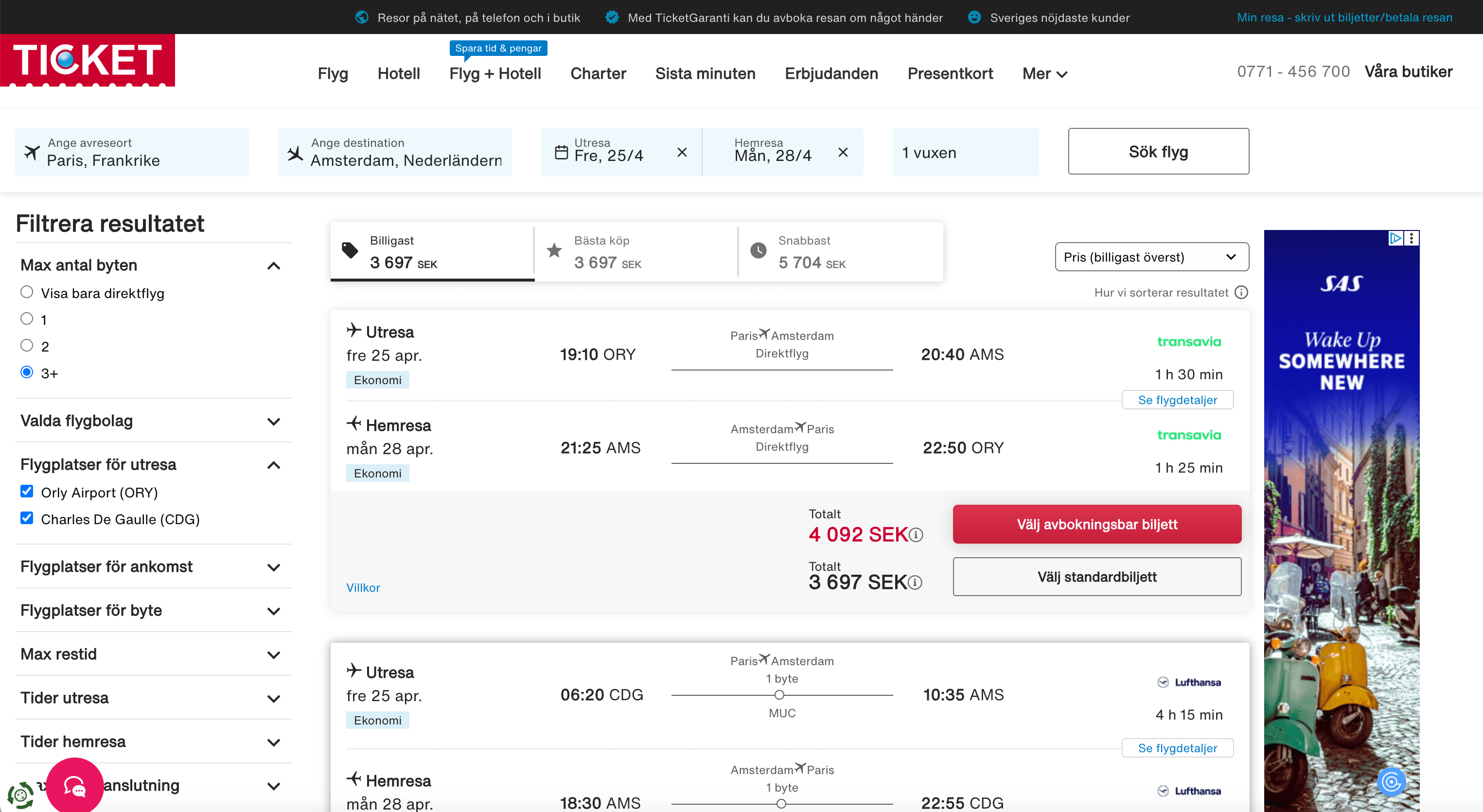Image resolution: width=1483 pixels, height=812 pixels.
Task: Click info icon beside sorting explanation
Action: (x=1241, y=293)
